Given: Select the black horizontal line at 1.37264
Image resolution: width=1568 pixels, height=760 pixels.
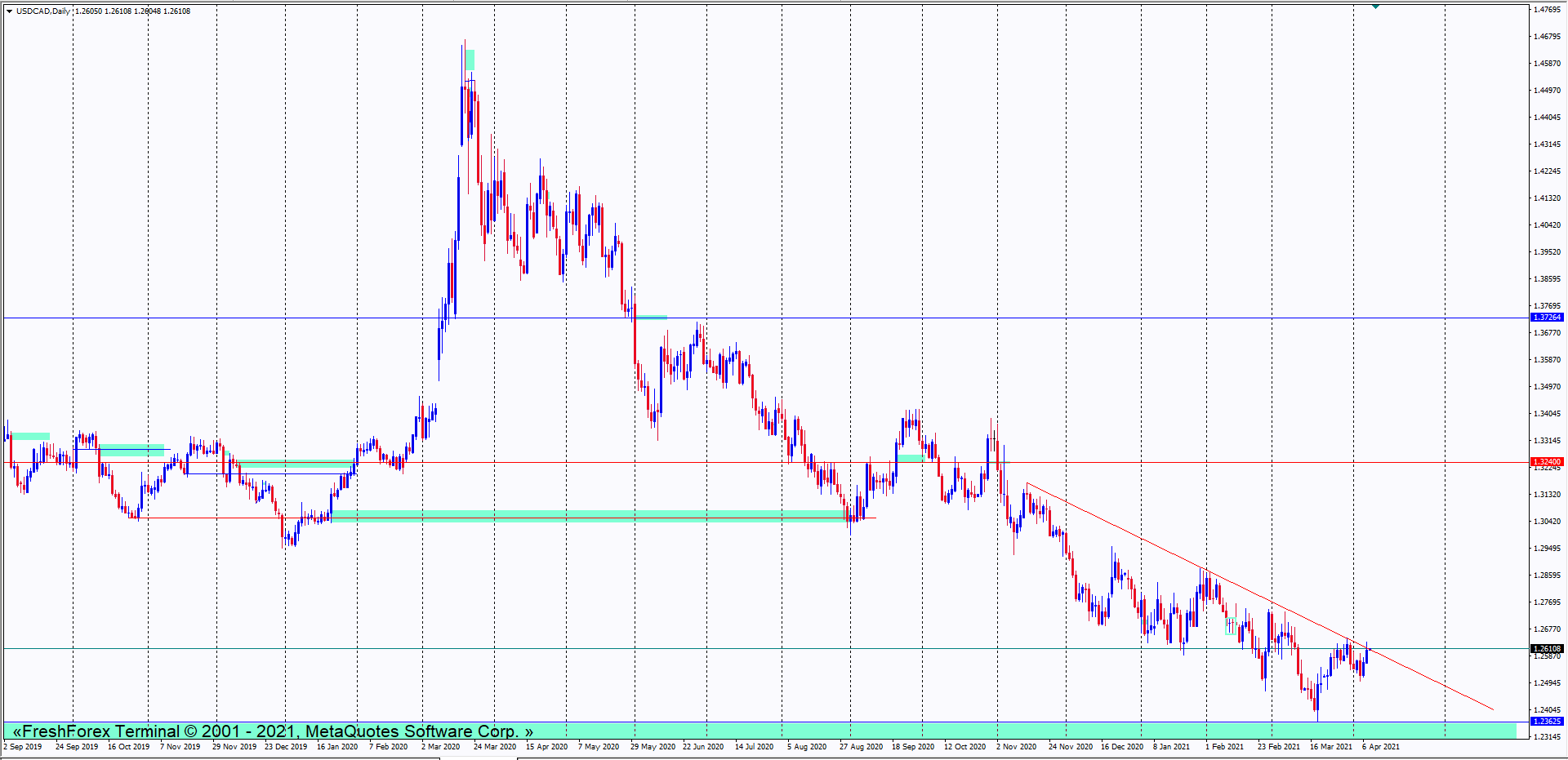Looking at the screenshot, I should [x=245, y=318].
